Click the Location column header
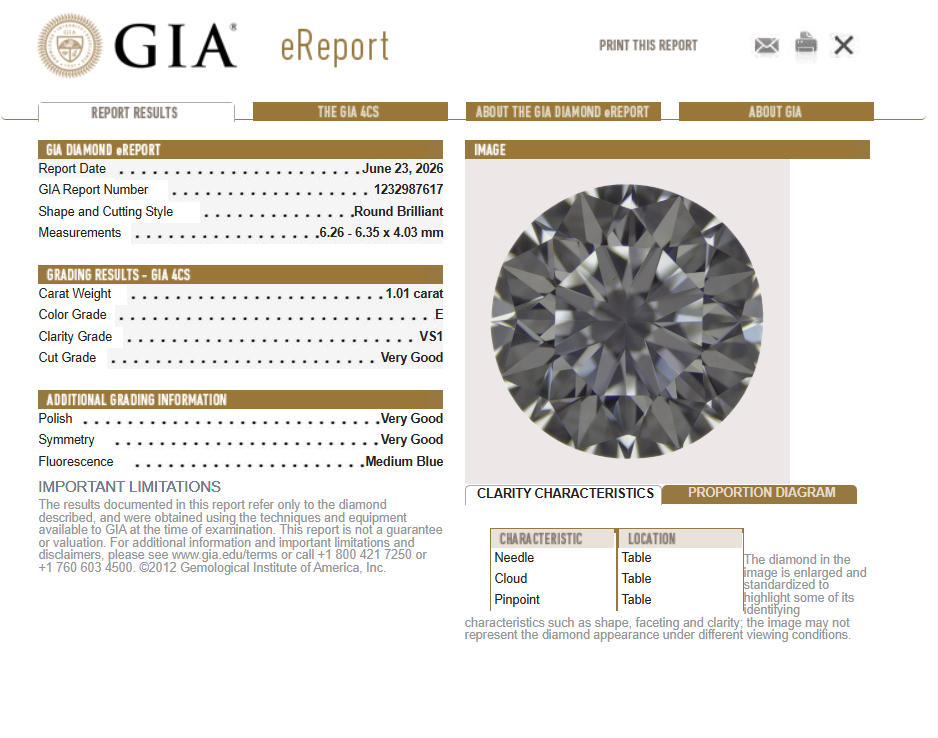This screenshot has height=738, width=938. coord(680,539)
